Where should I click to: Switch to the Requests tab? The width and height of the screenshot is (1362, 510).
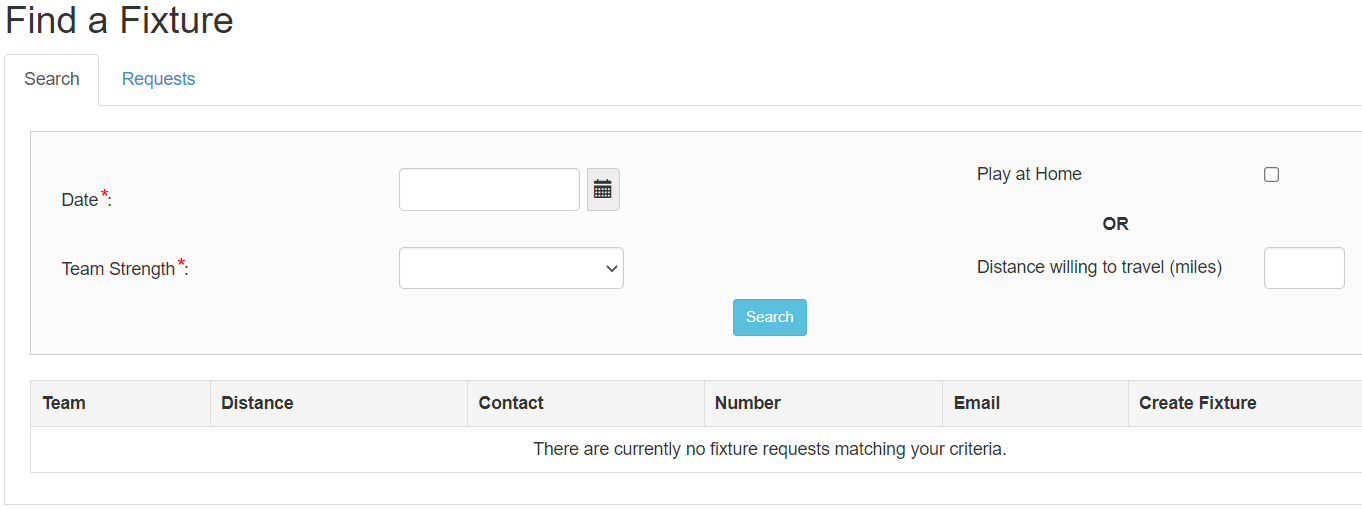pos(158,79)
